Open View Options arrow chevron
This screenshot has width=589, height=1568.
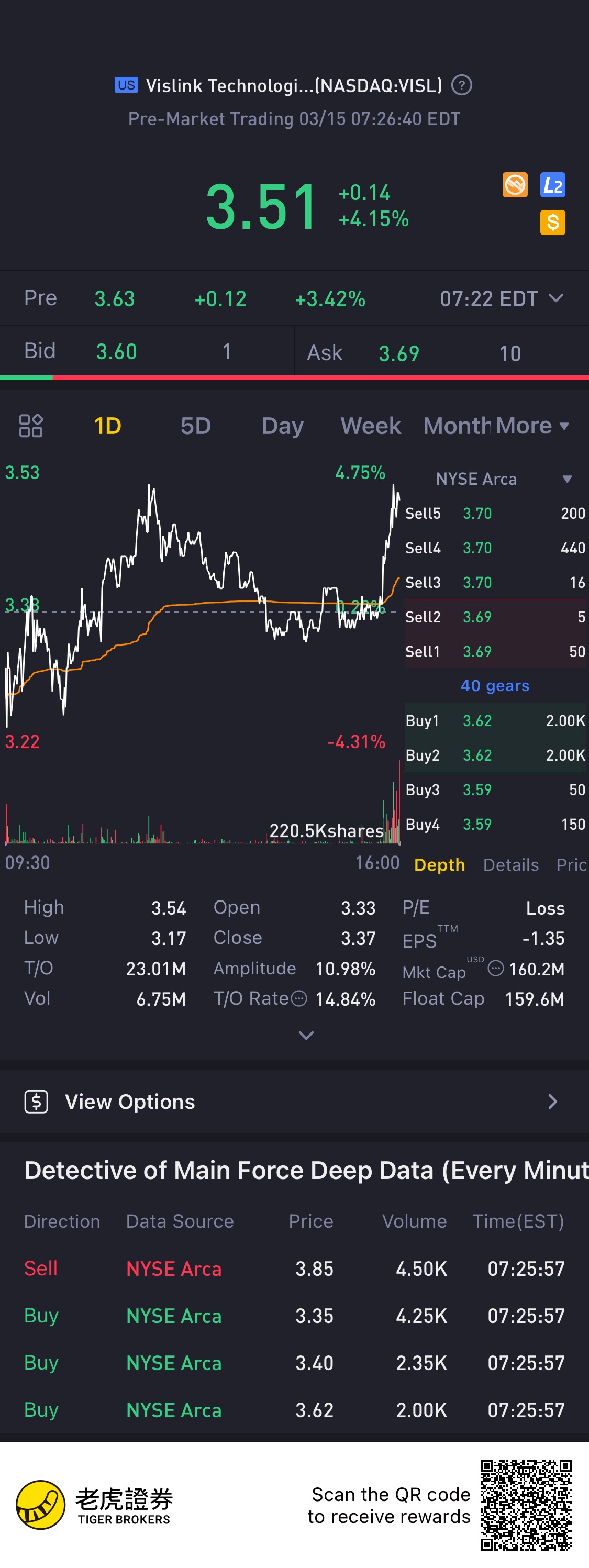click(x=552, y=1102)
